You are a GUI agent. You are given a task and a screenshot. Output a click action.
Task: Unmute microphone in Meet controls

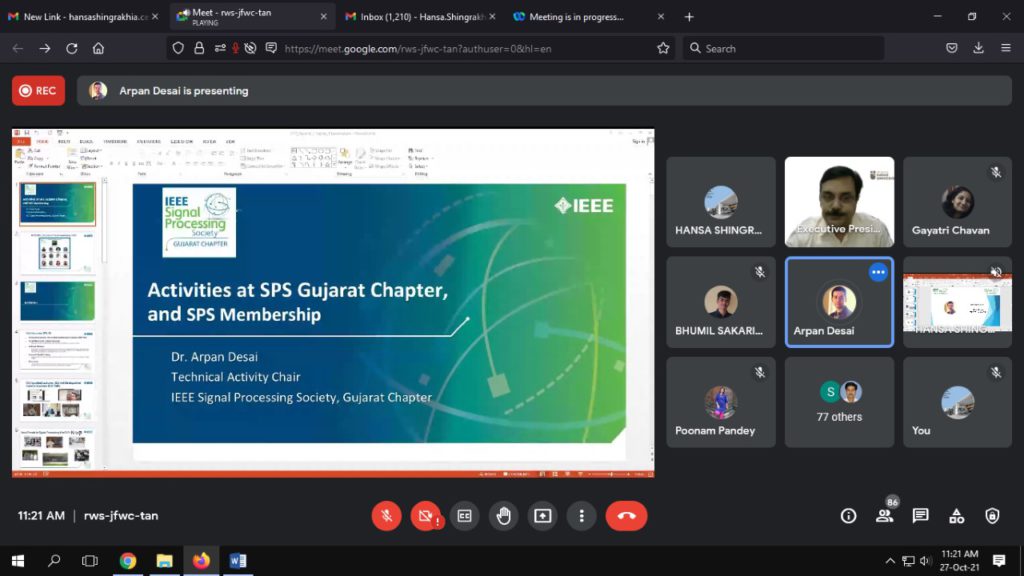point(387,516)
